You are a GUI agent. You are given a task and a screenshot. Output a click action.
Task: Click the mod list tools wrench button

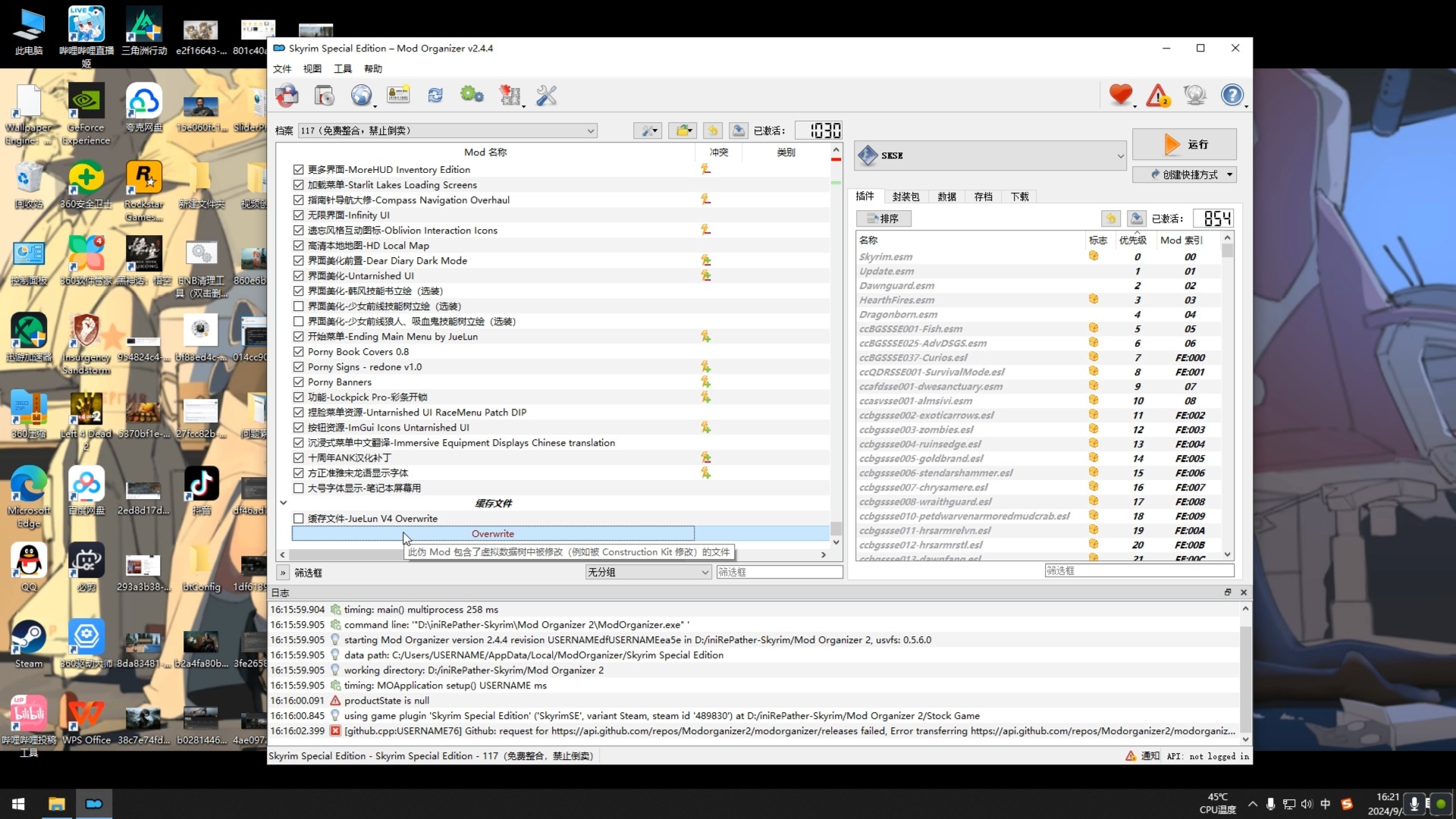[648, 130]
